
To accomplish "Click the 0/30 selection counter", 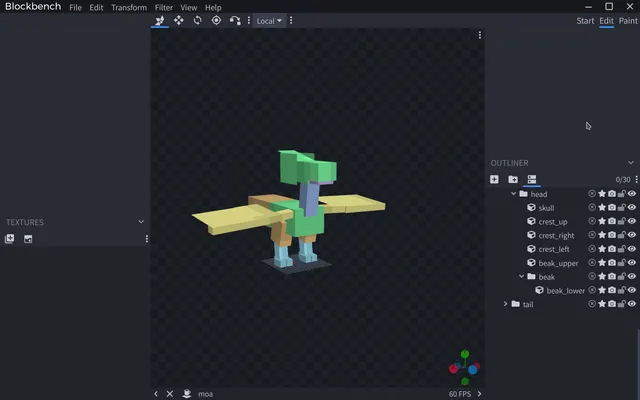I will point(623,180).
